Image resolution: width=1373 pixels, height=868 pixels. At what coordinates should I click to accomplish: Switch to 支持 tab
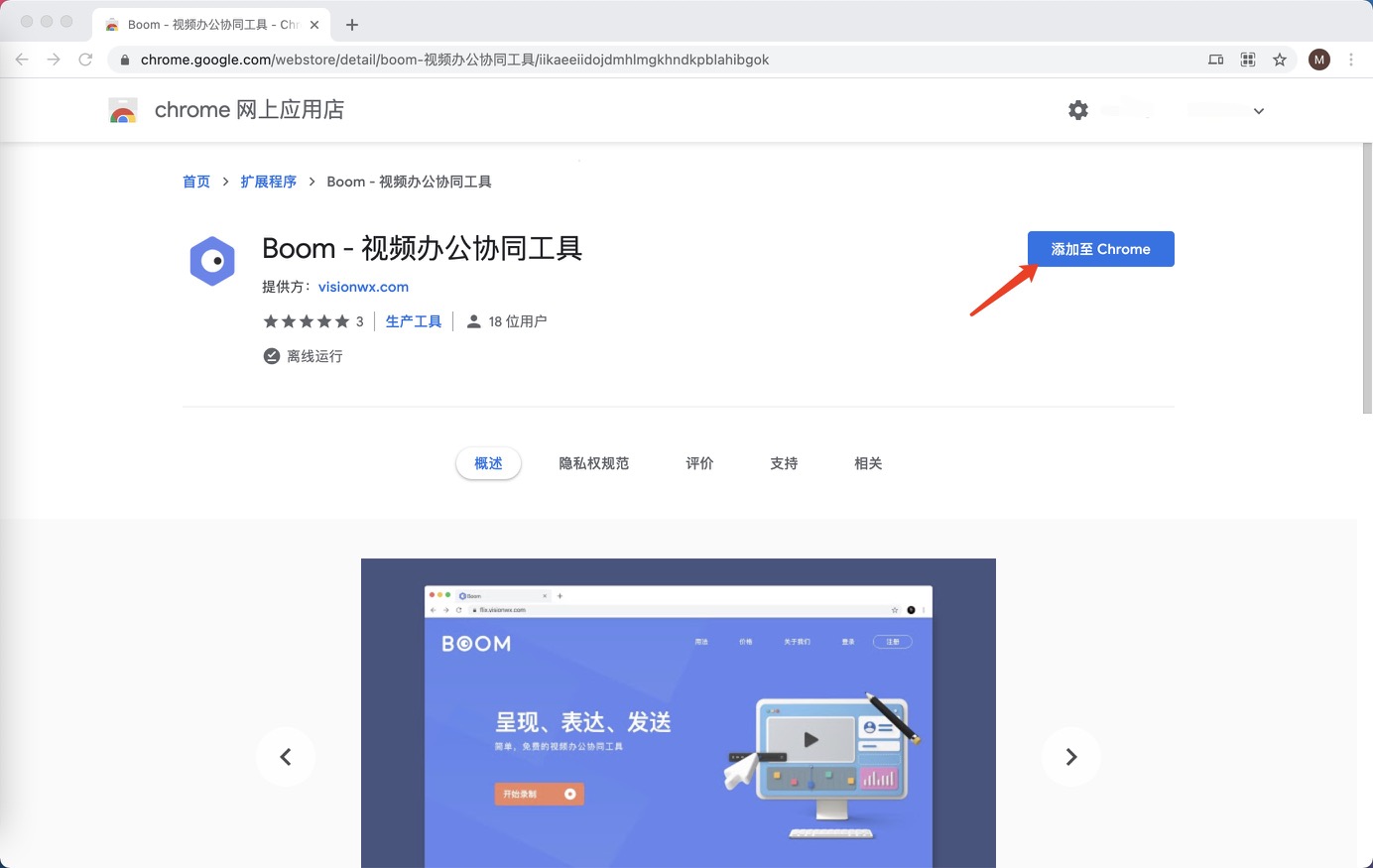point(784,463)
